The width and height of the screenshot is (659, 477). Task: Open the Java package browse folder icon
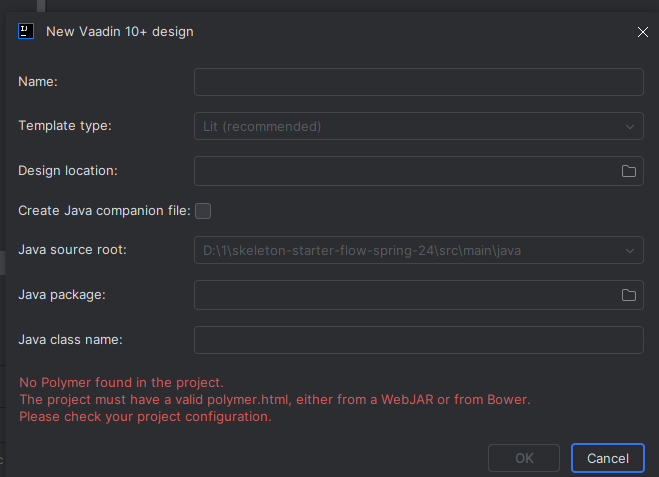pyautogui.click(x=628, y=295)
